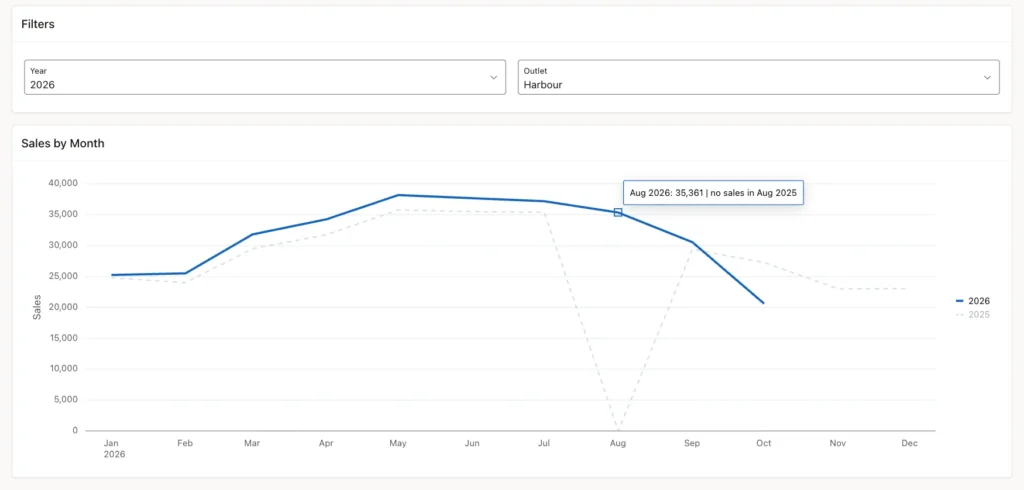Click the Aug 2026 data point marker
This screenshot has width=1024, height=490.
[618, 212]
